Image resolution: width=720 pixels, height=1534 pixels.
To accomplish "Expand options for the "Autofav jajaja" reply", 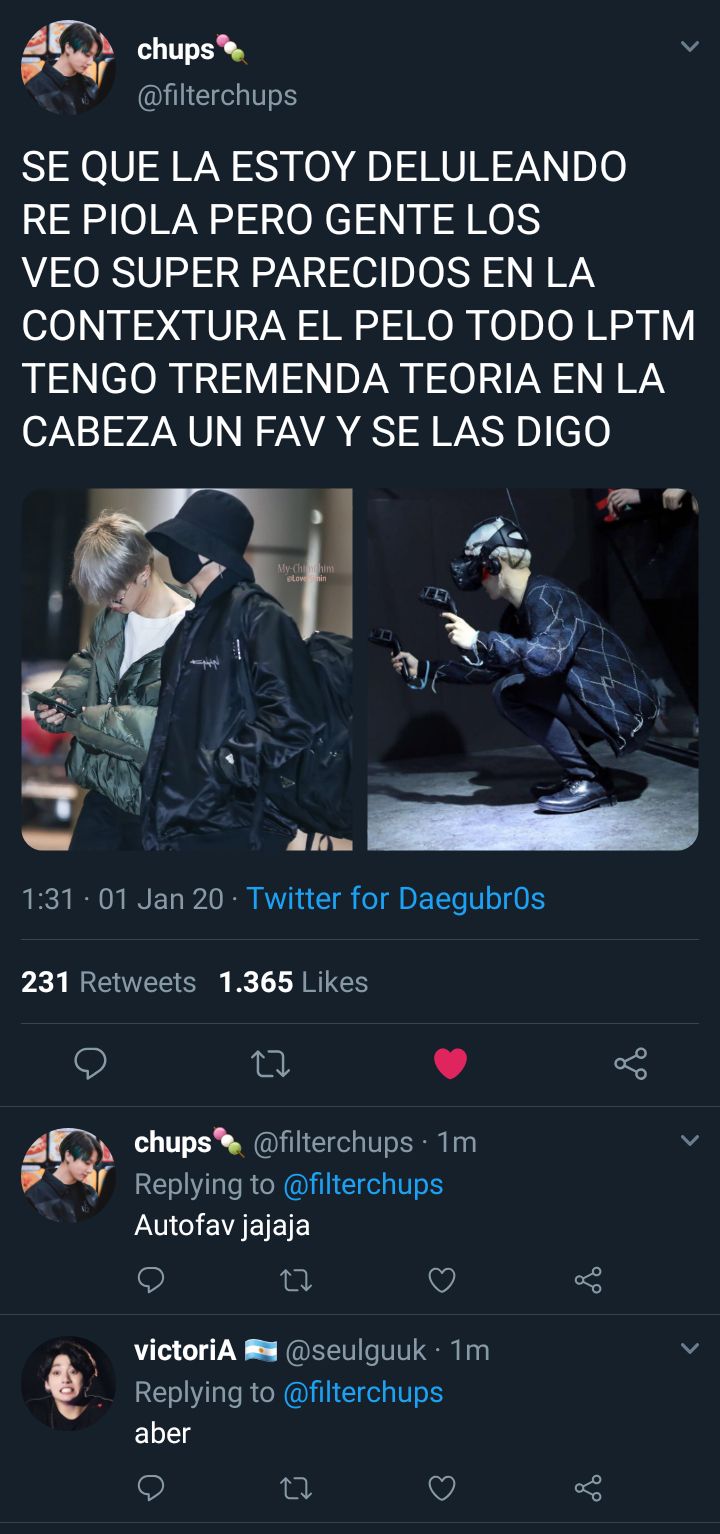I will (x=689, y=1140).
